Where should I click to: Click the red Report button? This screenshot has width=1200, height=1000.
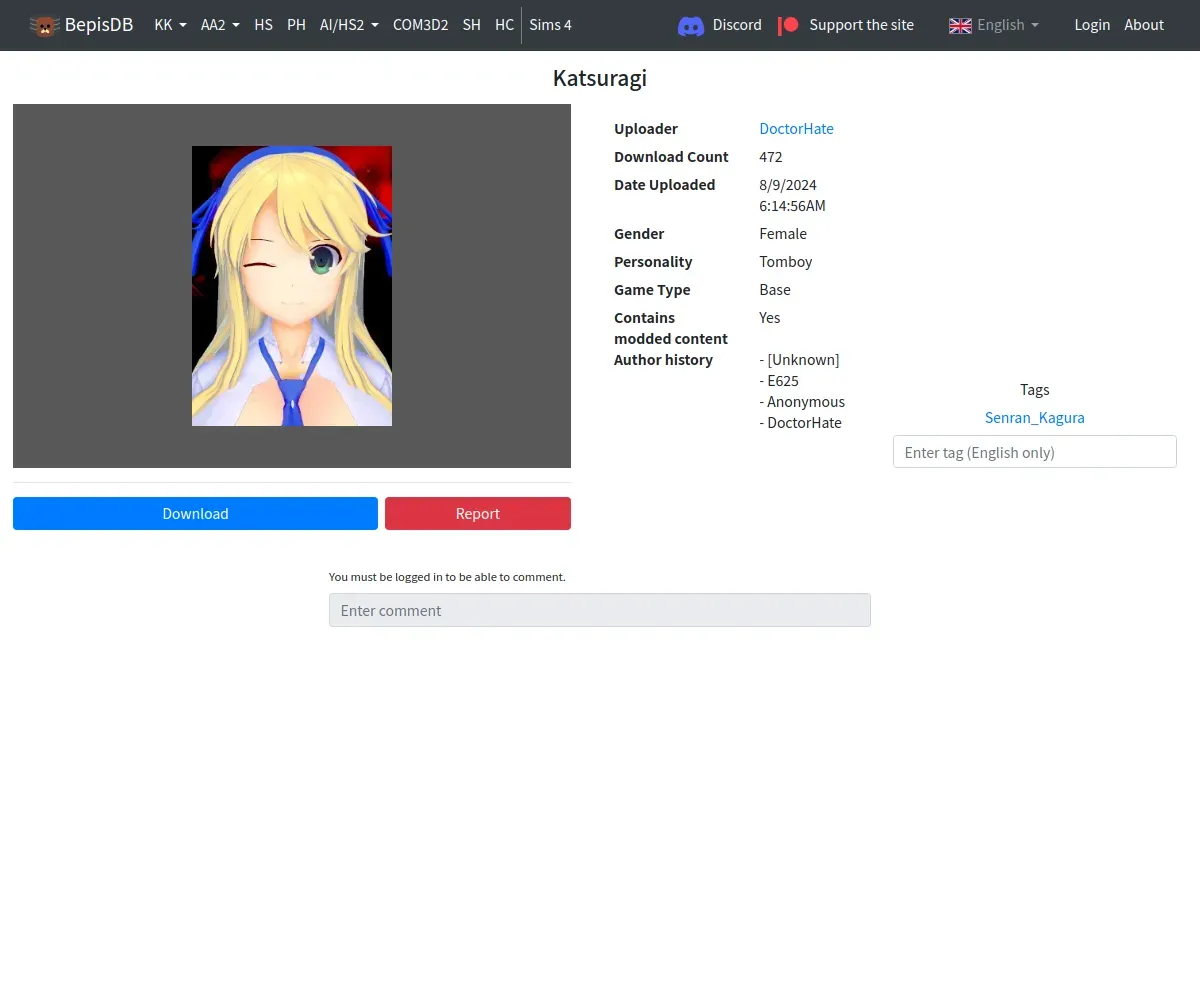coord(478,514)
